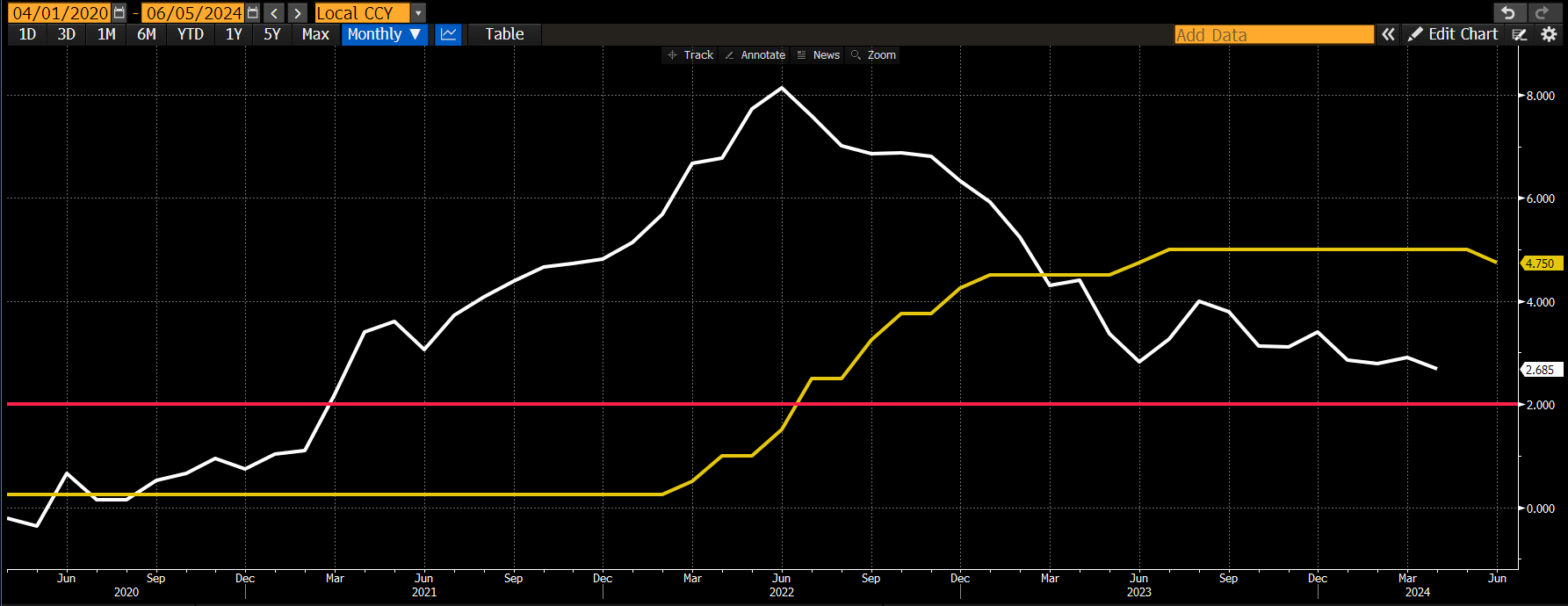
Task: Toggle the Annotate tool
Action: coord(755,54)
